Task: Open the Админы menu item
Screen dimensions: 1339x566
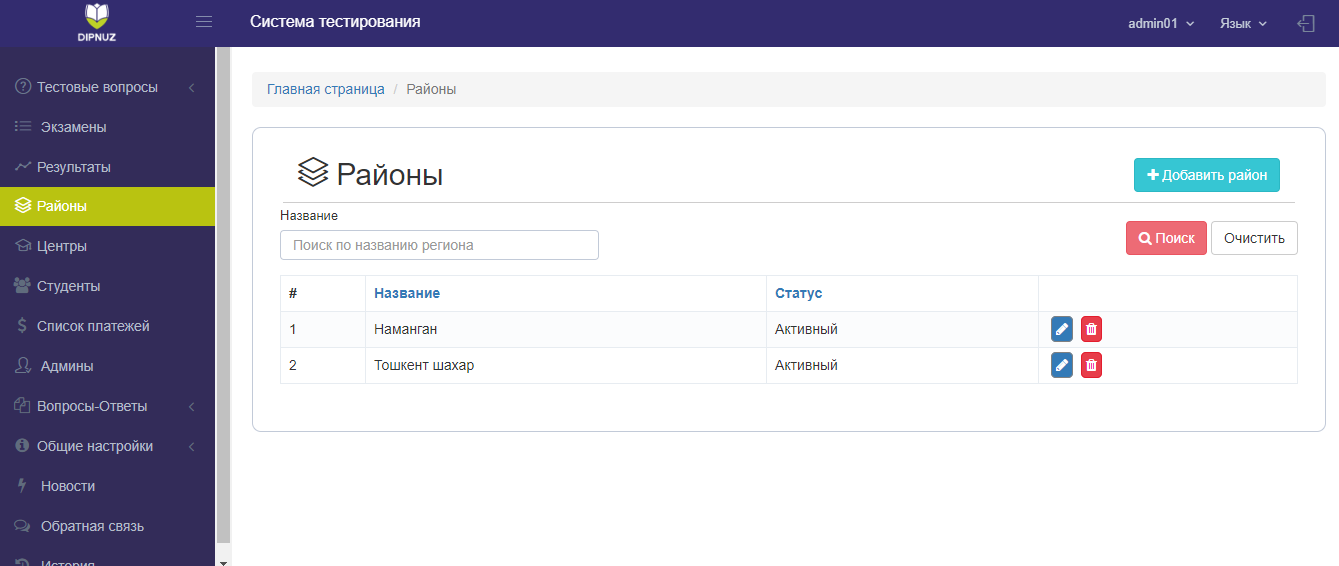Action: pyautogui.click(x=107, y=366)
